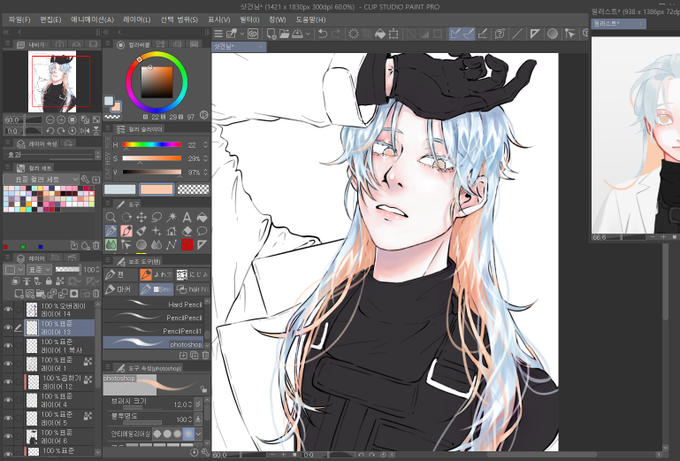Open brush size dynamics button

coord(198,404)
